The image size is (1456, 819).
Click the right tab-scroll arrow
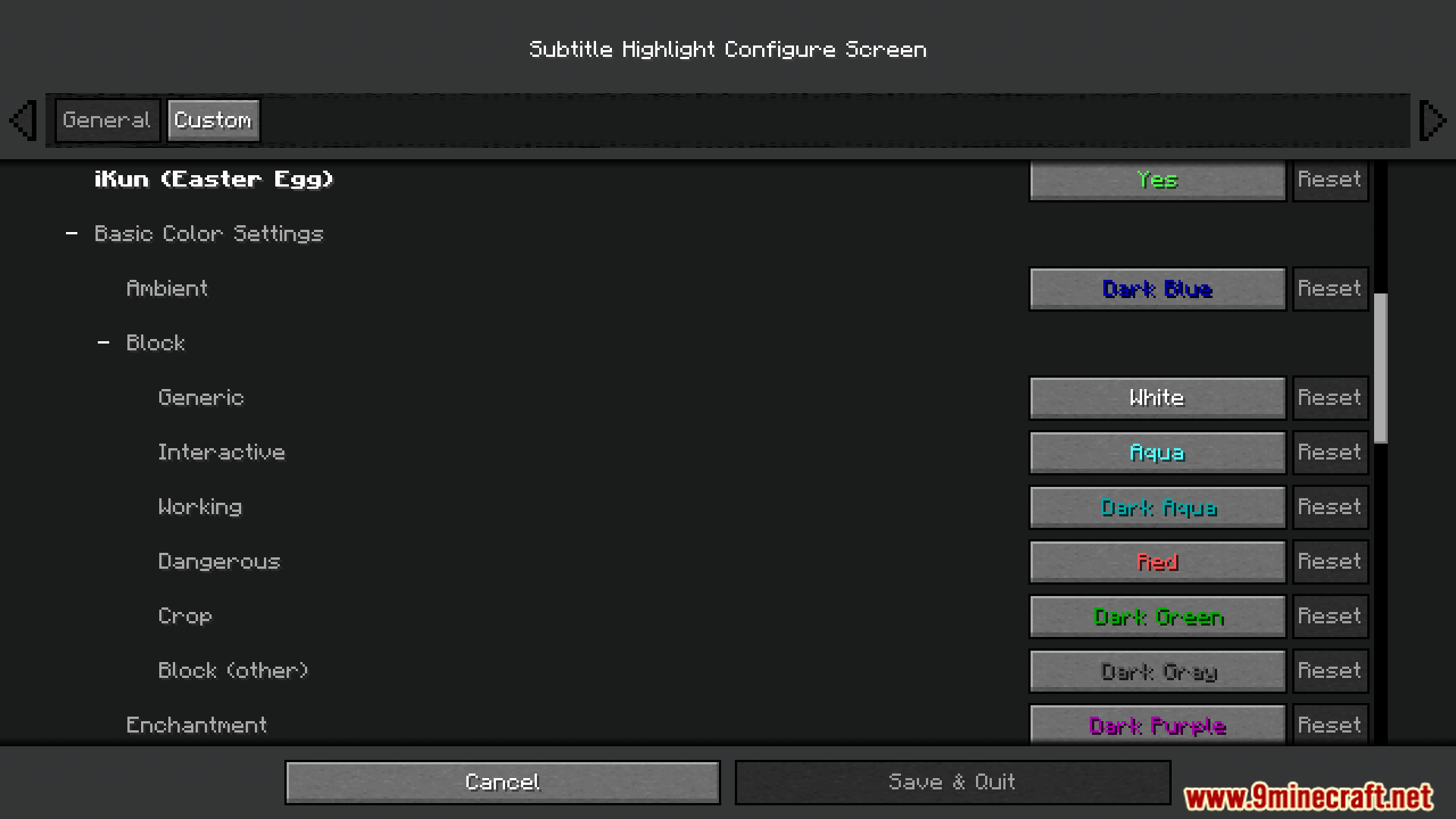tap(1432, 121)
